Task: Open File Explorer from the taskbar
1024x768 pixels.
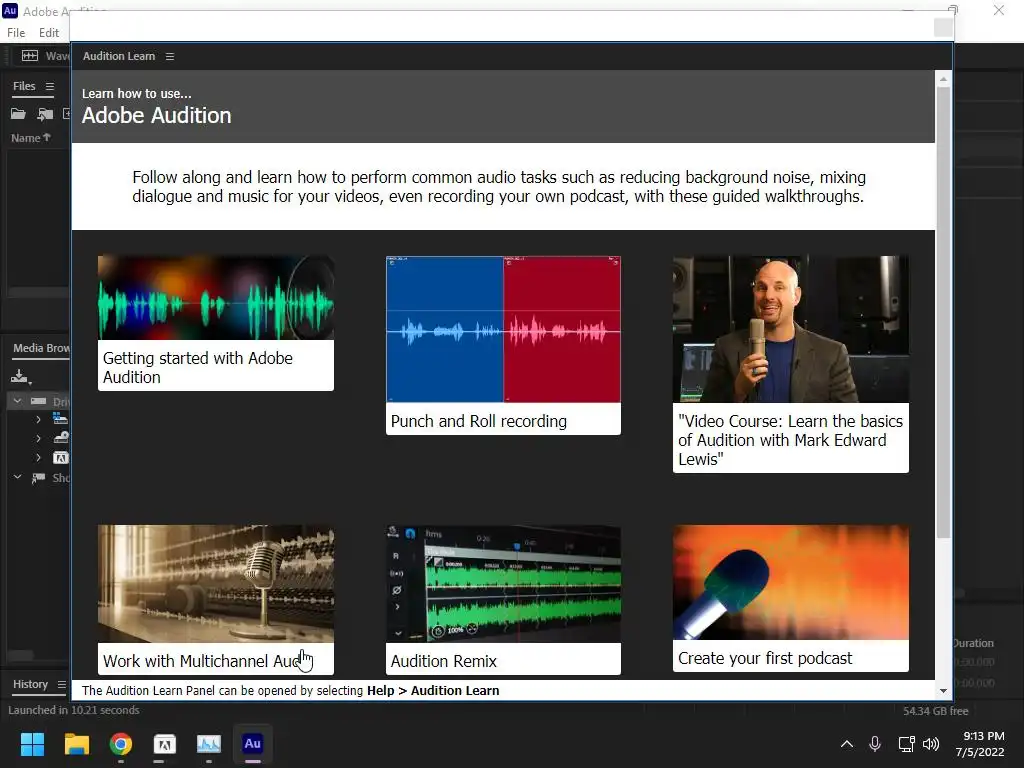Action: pos(76,744)
